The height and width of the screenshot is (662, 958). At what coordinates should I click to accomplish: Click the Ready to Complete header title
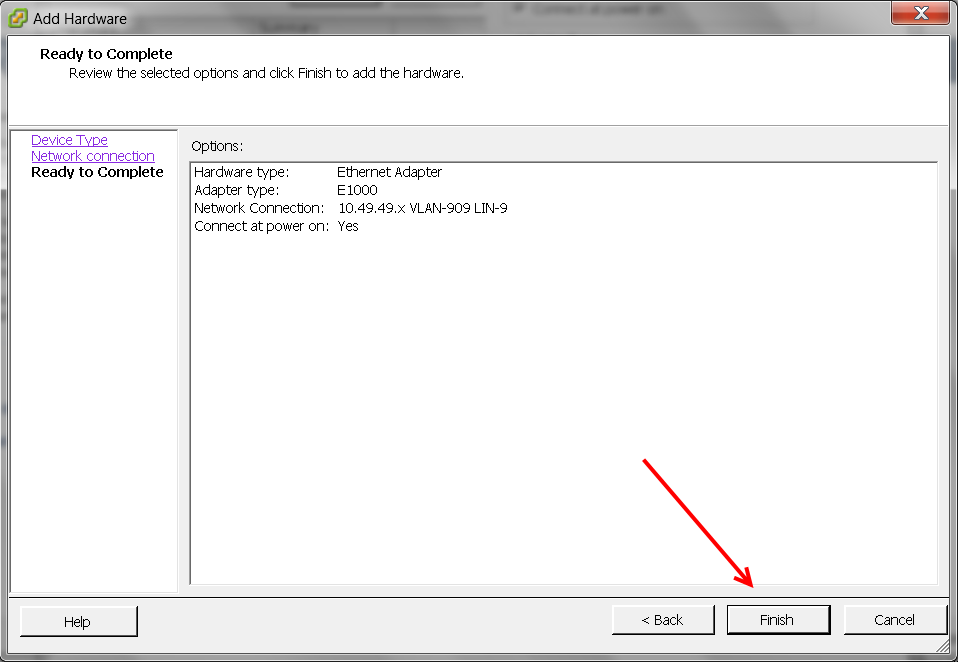coord(106,54)
